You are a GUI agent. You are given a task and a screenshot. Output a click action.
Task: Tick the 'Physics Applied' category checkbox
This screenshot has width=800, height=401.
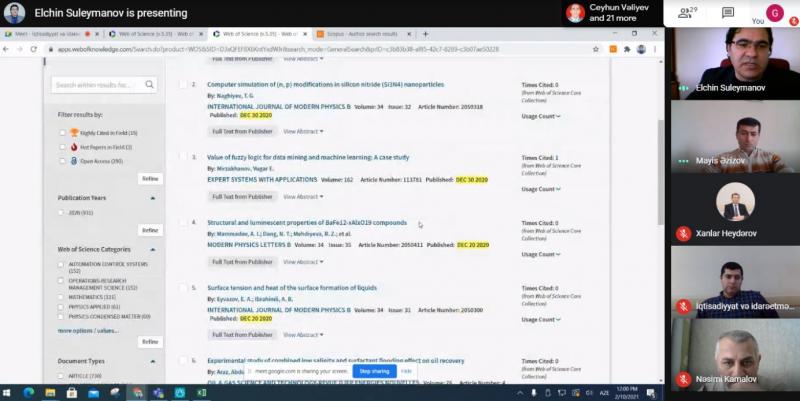(61, 307)
